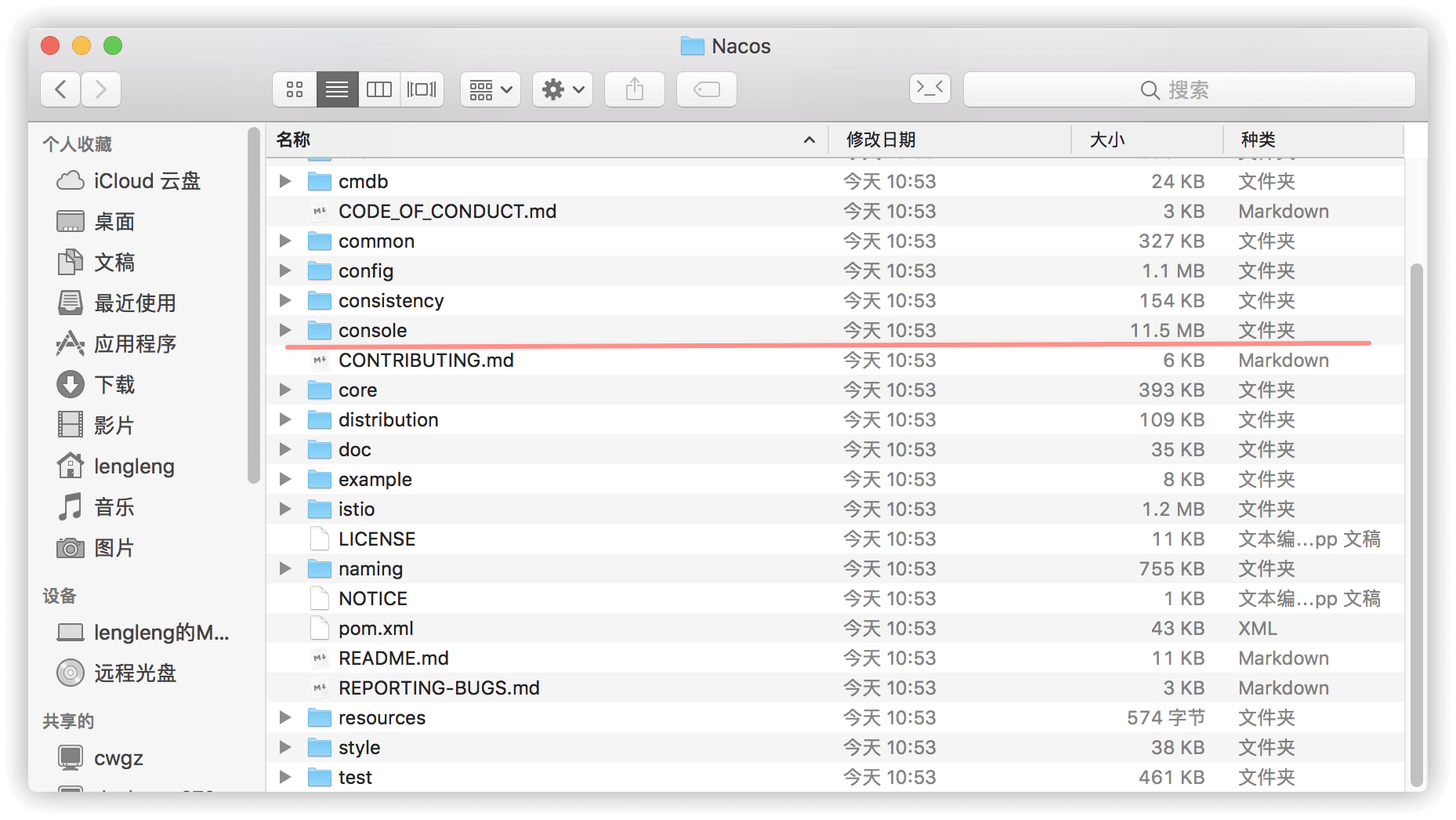Switch to icon grid view
The height and width of the screenshot is (820, 1456).
point(295,89)
